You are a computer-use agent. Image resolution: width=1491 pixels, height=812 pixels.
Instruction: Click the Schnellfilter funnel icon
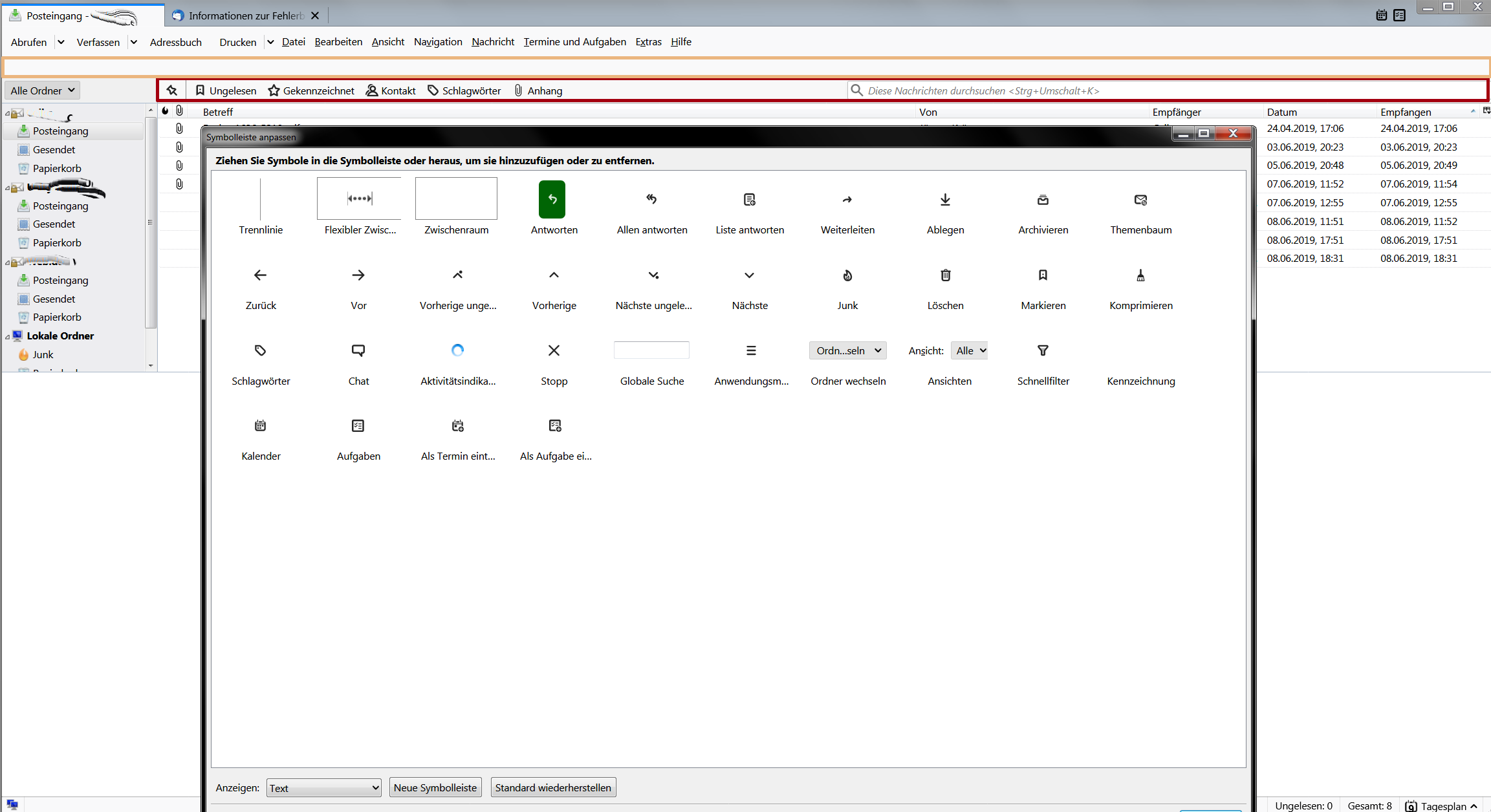click(1042, 350)
